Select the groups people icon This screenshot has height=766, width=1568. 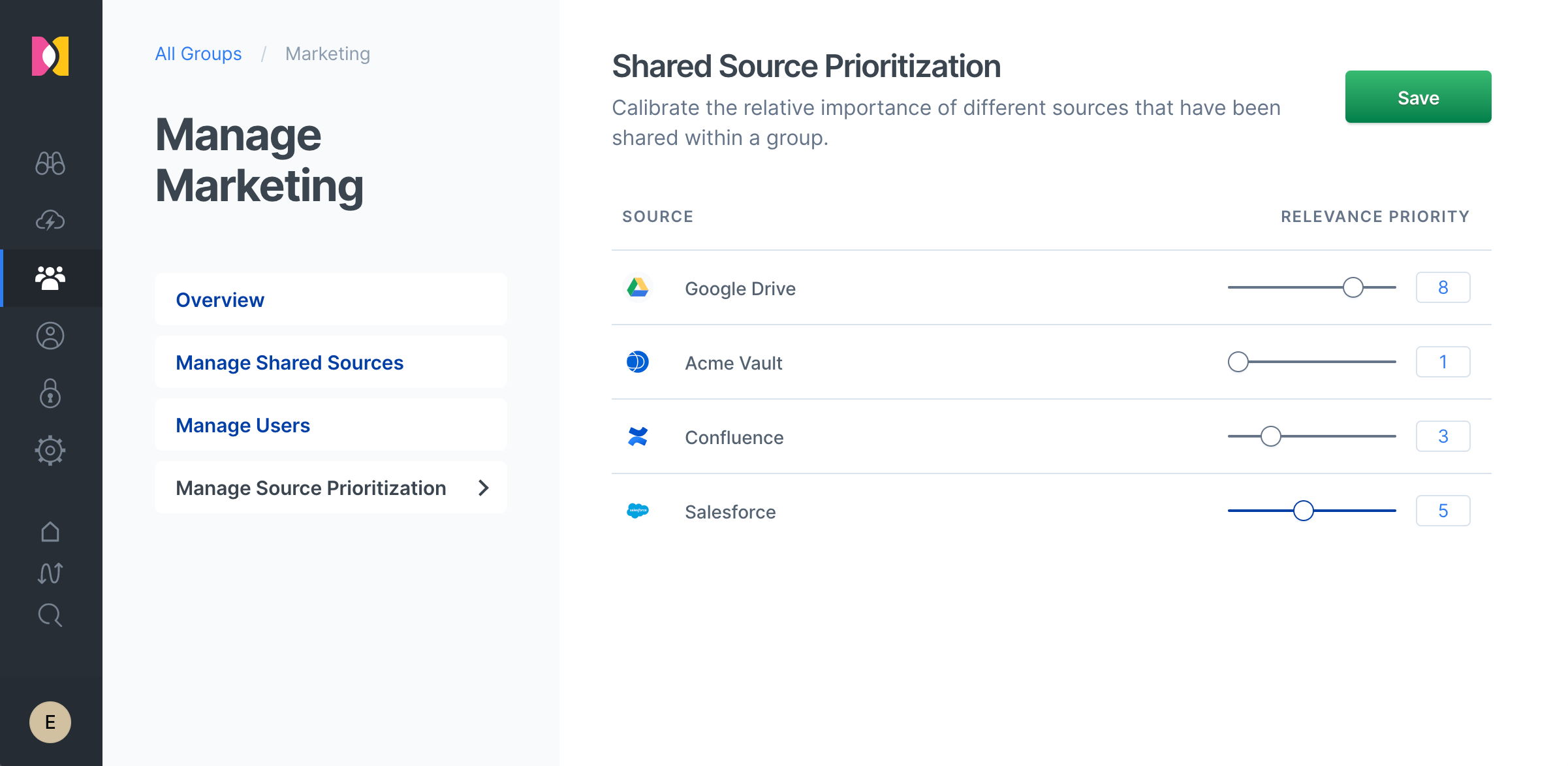50,278
